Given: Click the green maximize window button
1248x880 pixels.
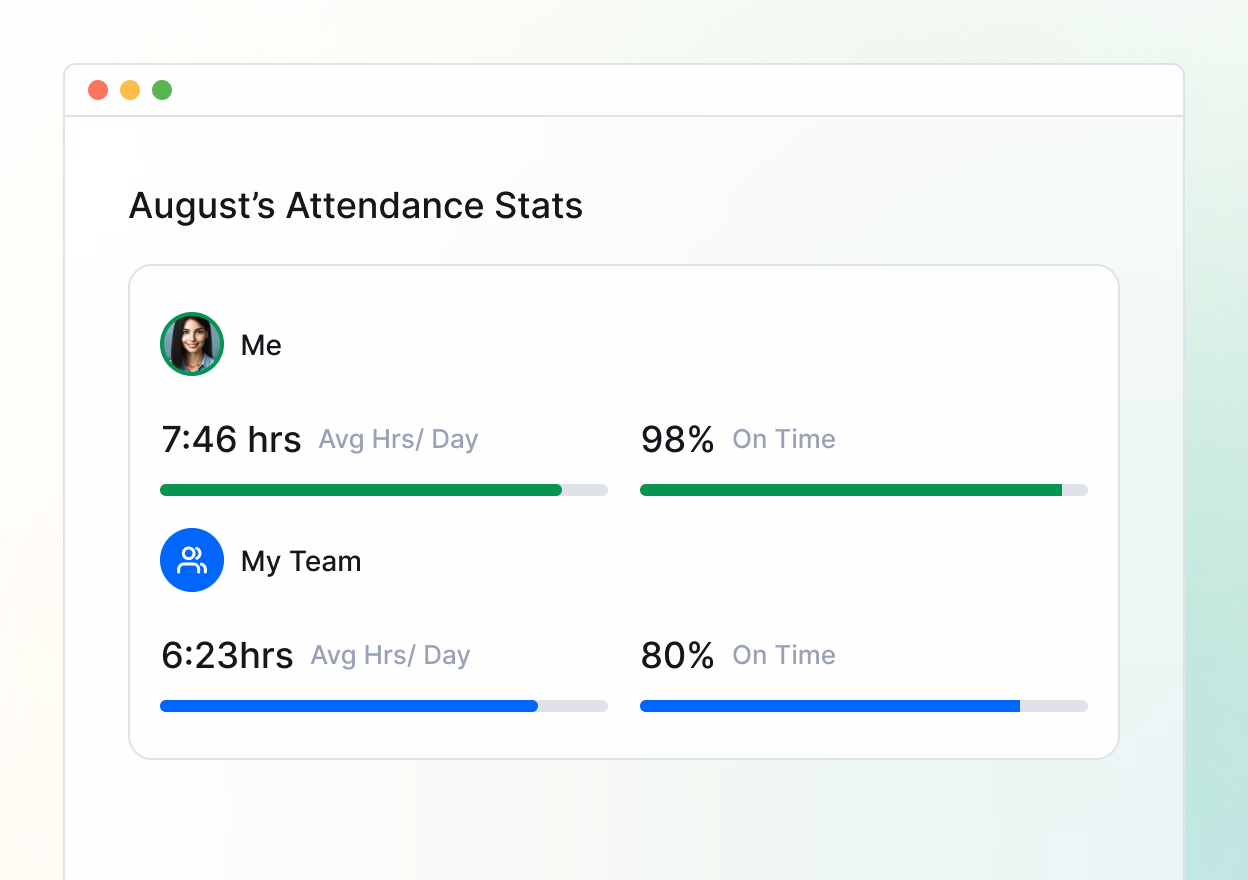Looking at the screenshot, I should click(x=162, y=90).
